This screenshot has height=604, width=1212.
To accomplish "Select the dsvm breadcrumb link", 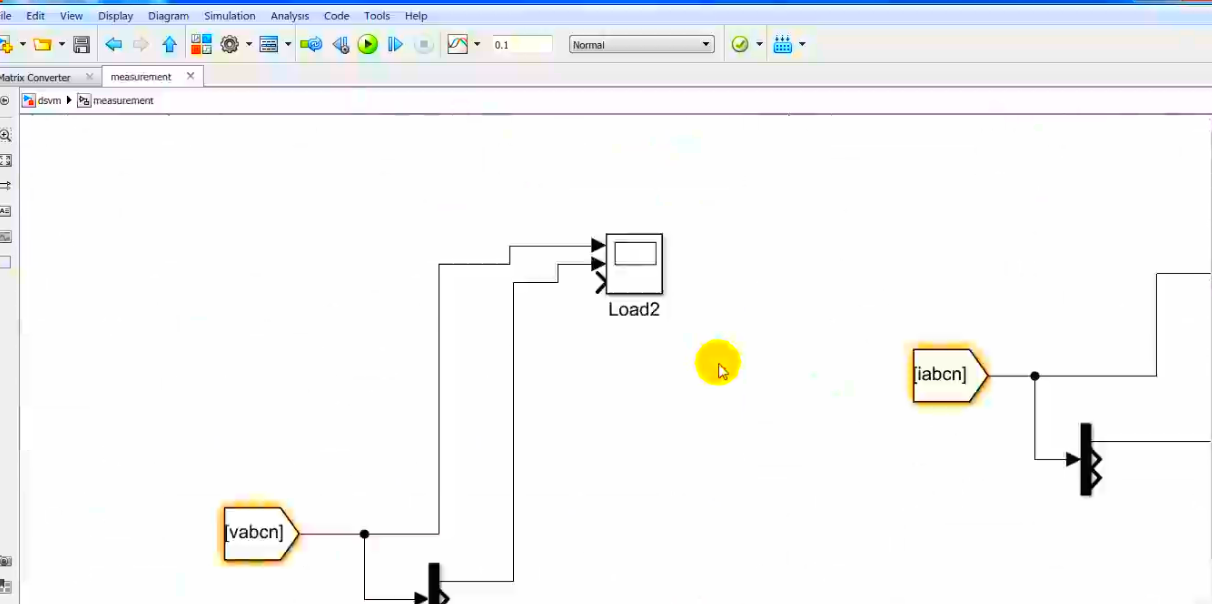I will (x=49, y=101).
